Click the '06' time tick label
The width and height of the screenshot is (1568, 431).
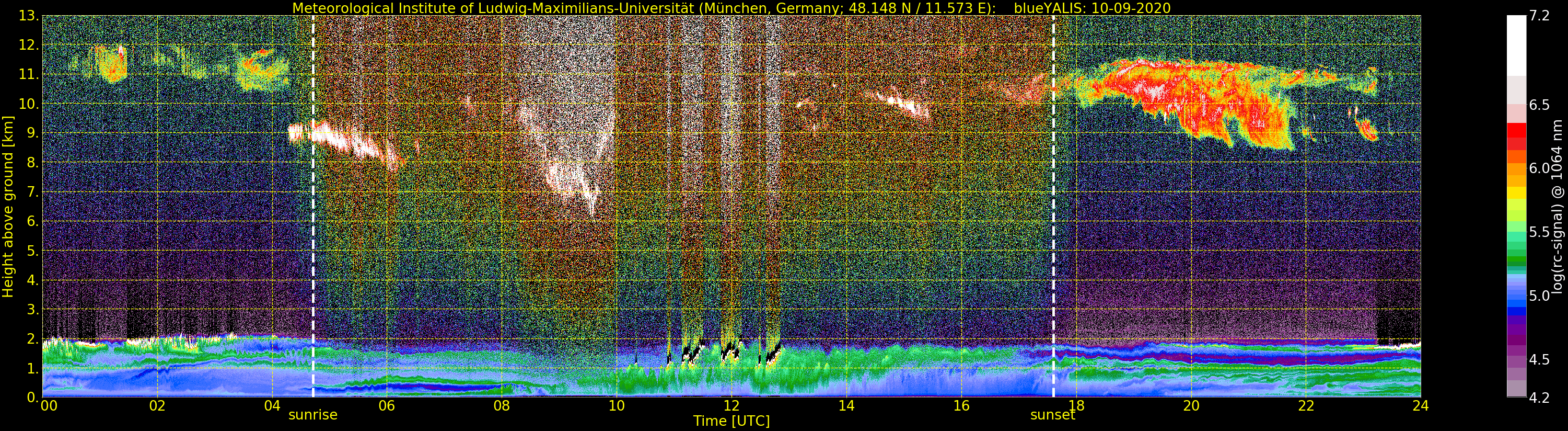[x=387, y=406]
